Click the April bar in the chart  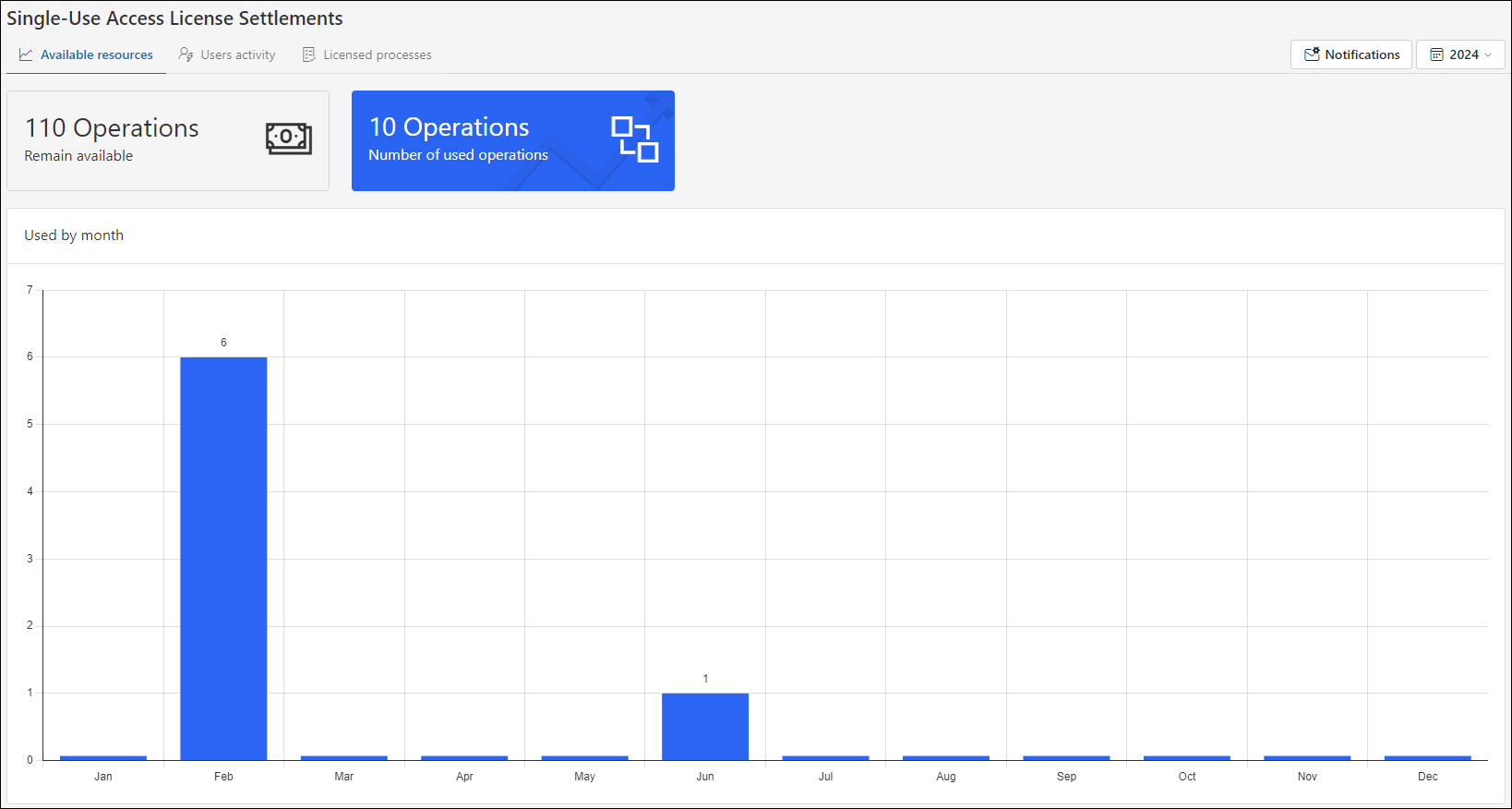tap(464, 758)
